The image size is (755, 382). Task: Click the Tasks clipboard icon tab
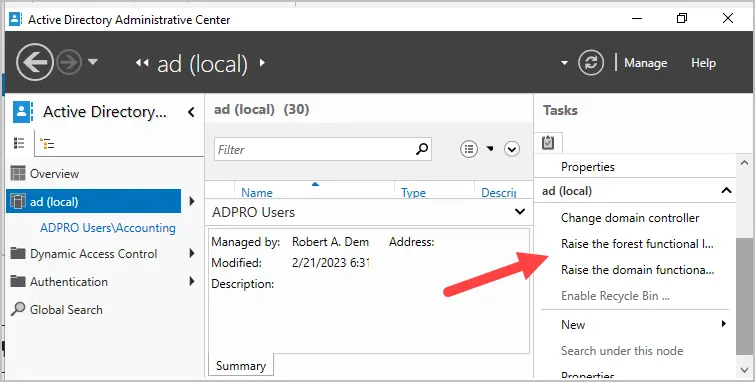548,143
